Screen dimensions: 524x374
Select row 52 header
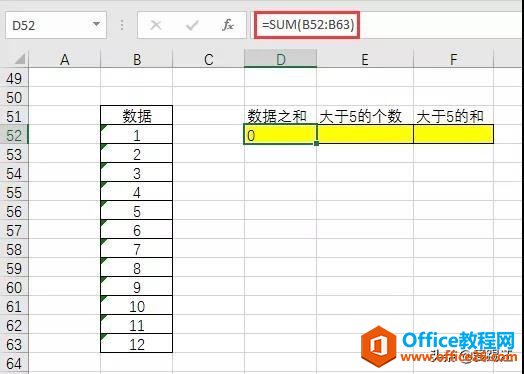point(14,135)
